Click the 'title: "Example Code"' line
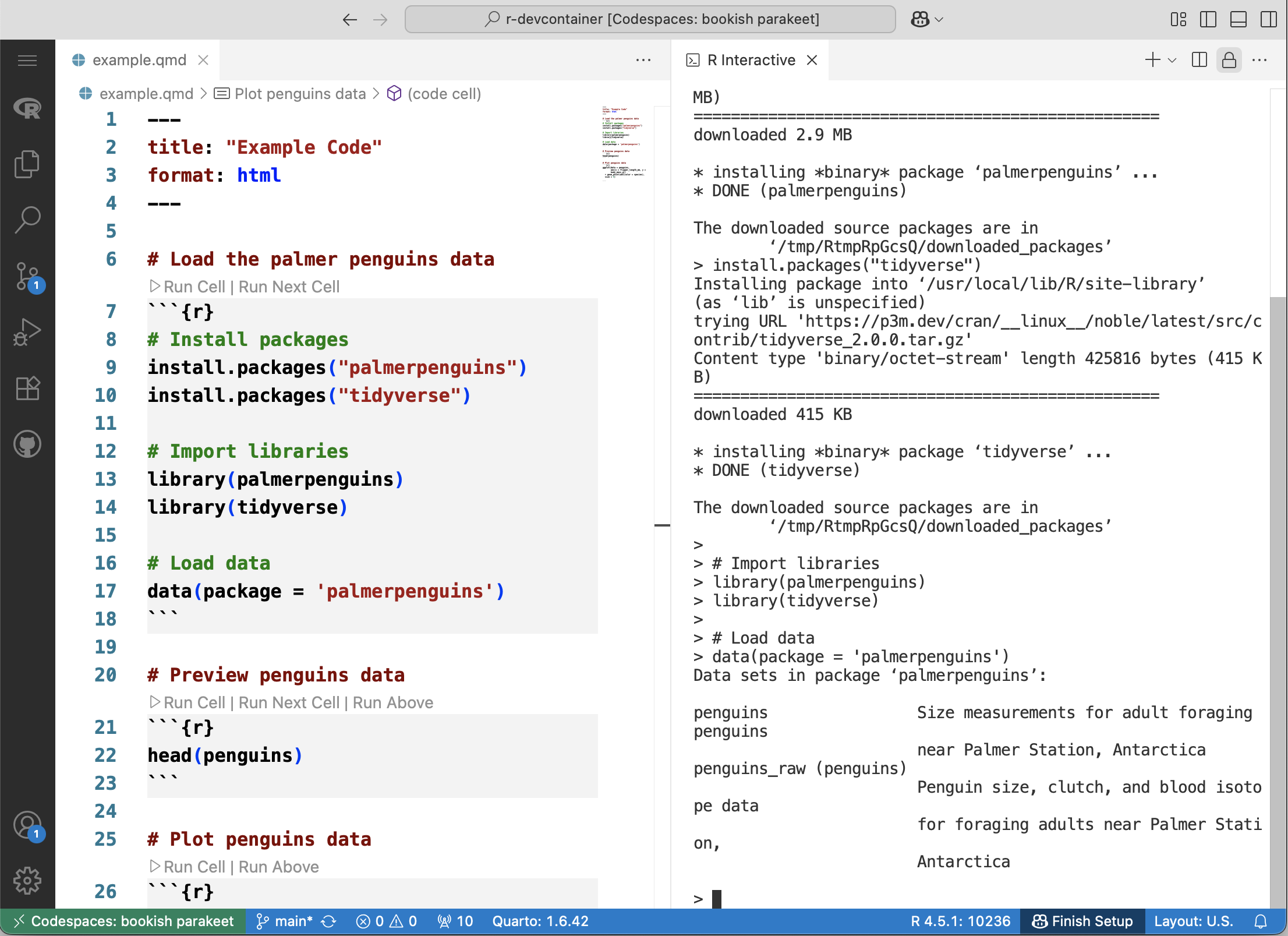Image resolution: width=1288 pixels, height=936 pixels. click(x=265, y=147)
